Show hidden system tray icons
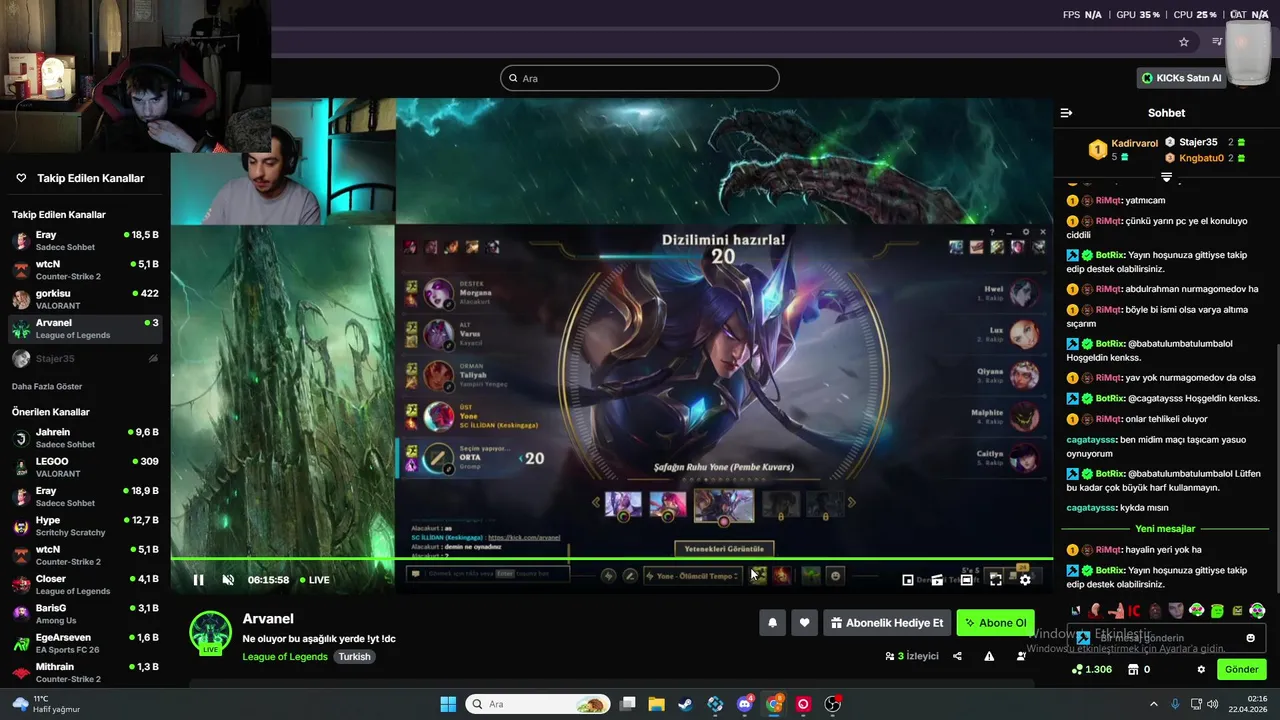The image size is (1280, 720). (1153, 704)
